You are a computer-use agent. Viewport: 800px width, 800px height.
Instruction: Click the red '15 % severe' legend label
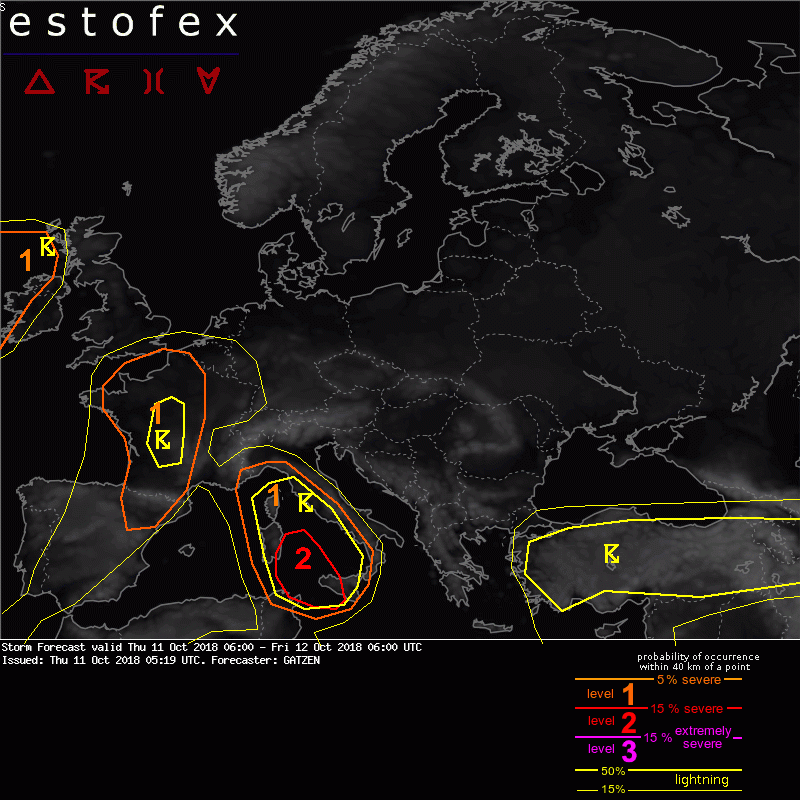point(687,709)
